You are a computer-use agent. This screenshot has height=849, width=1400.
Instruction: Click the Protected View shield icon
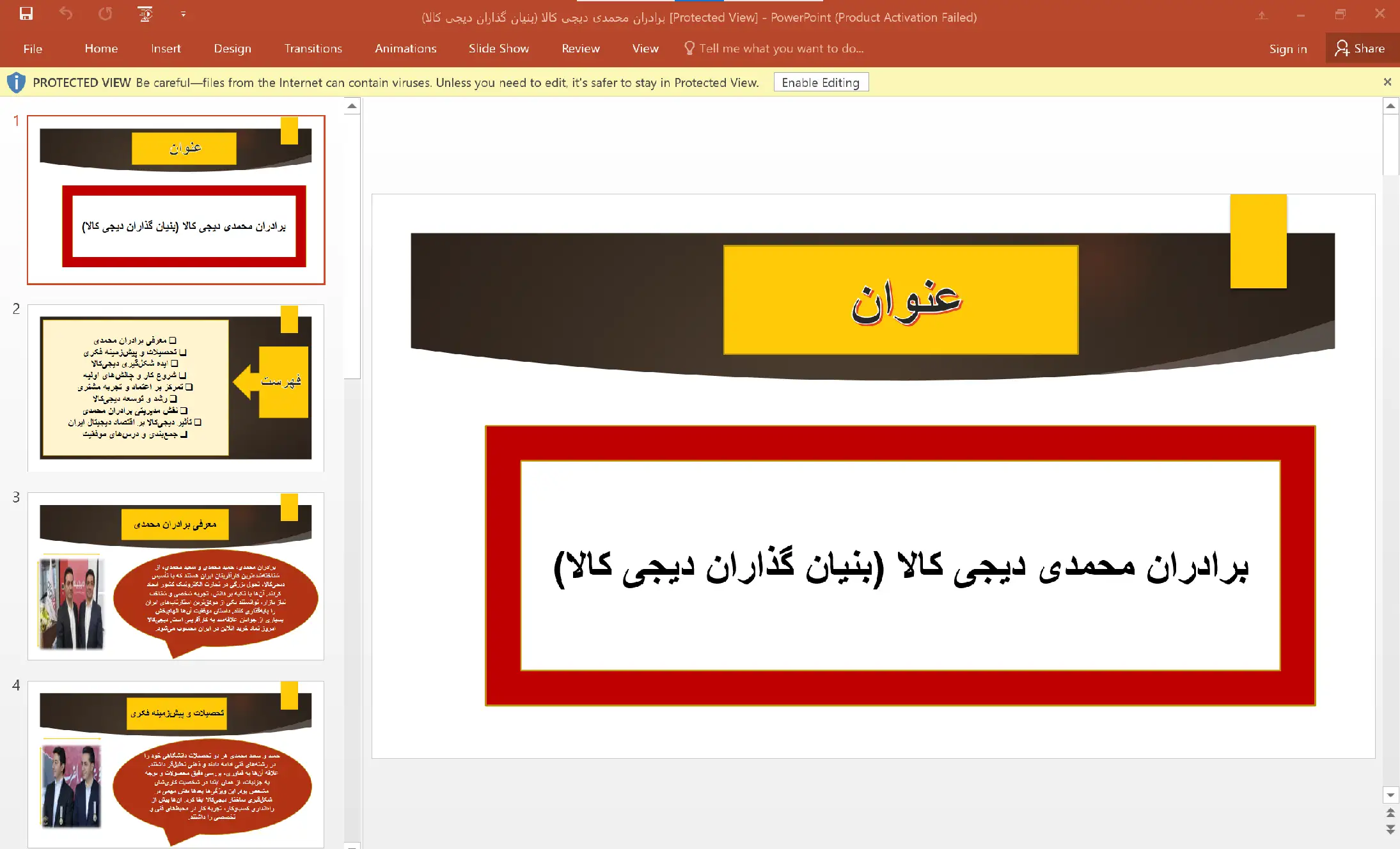pos(16,82)
